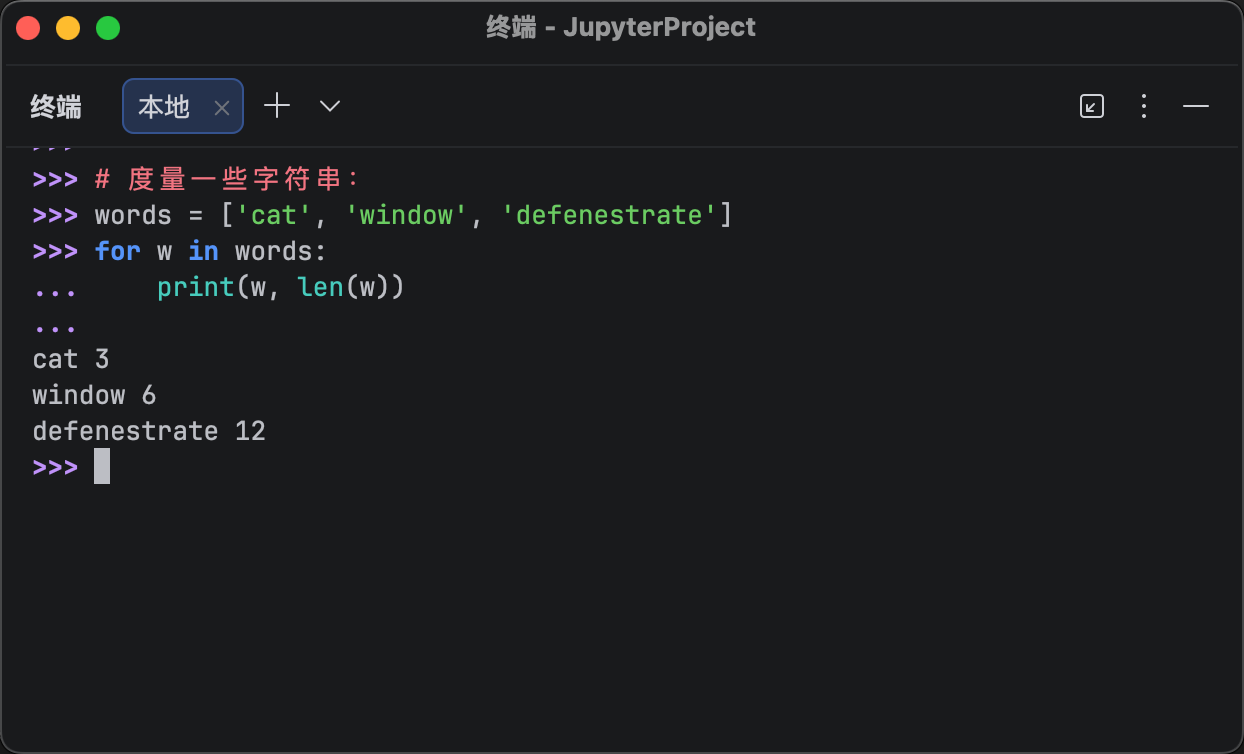Click the "defenestrate 12" output line
Viewport: 1244px width, 754px height.
click(x=149, y=431)
